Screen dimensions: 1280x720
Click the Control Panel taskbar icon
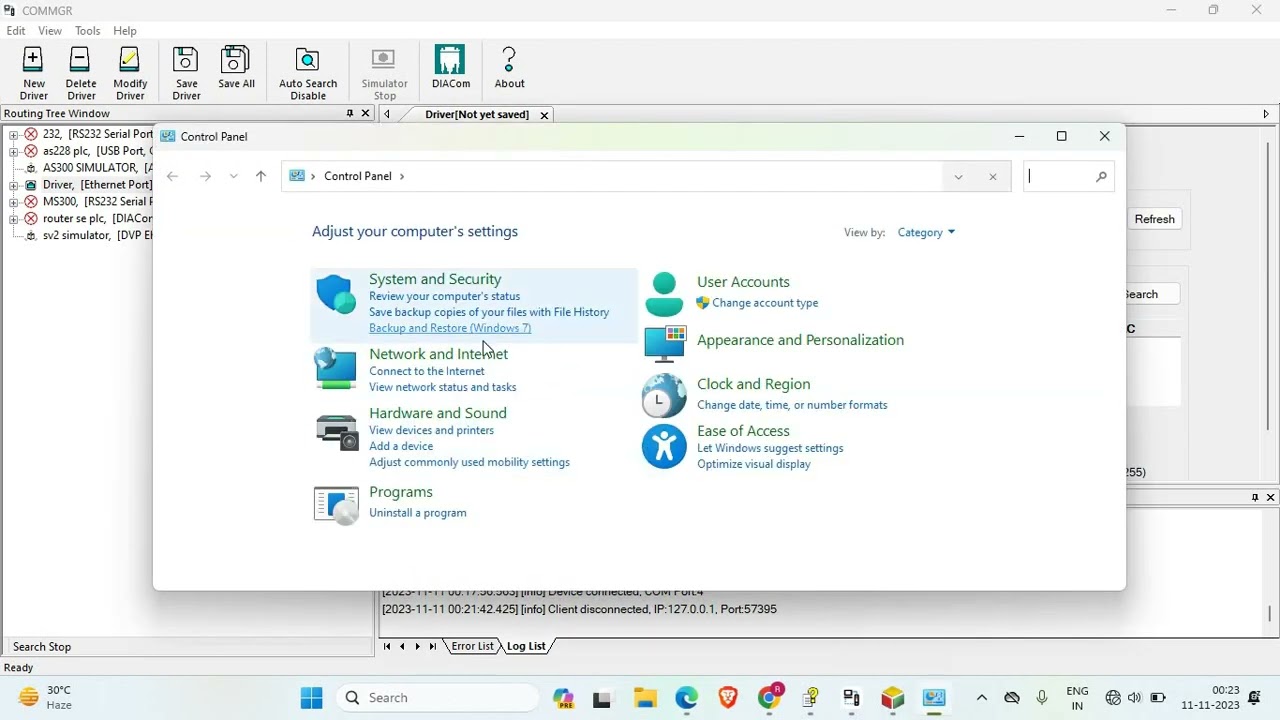934,698
